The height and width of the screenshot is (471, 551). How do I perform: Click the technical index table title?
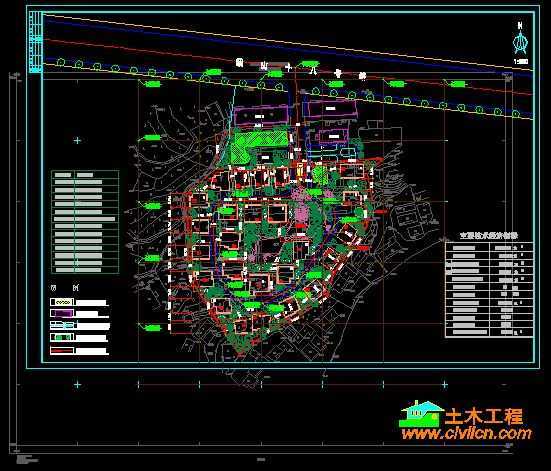pos(489,236)
